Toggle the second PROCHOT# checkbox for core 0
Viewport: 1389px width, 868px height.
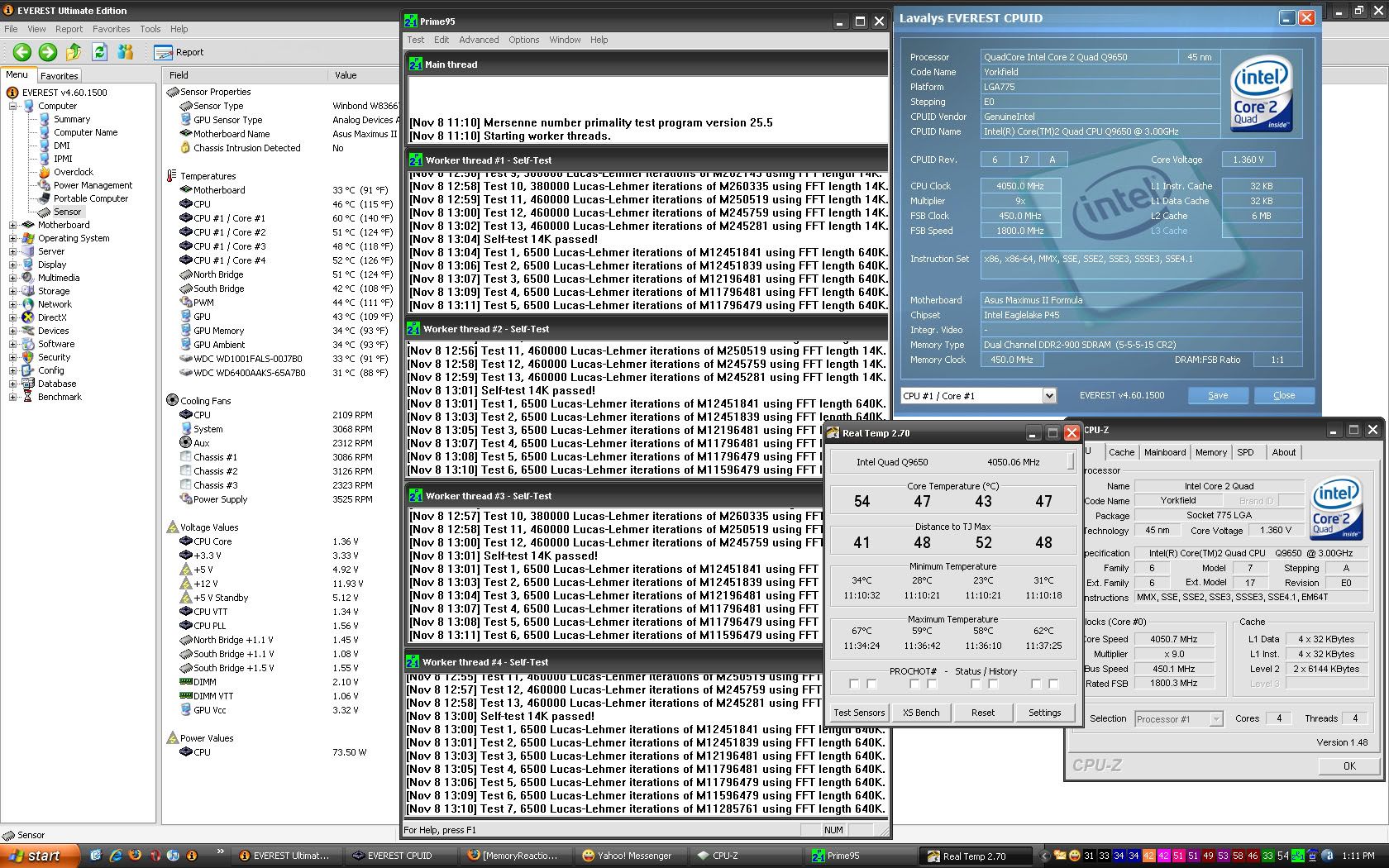871,684
